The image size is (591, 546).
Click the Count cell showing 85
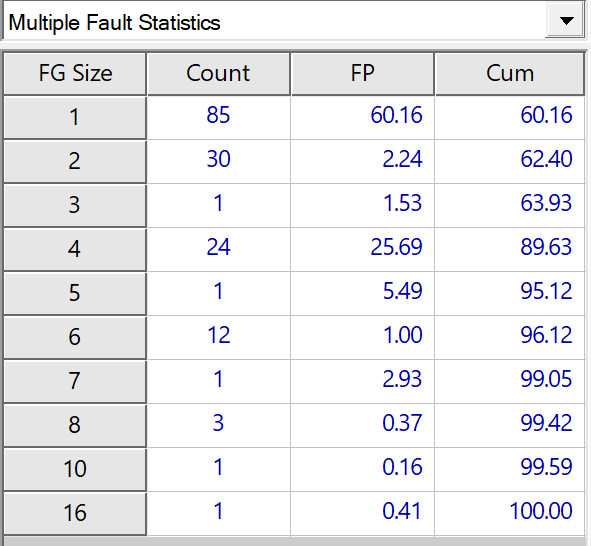tap(219, 118)
